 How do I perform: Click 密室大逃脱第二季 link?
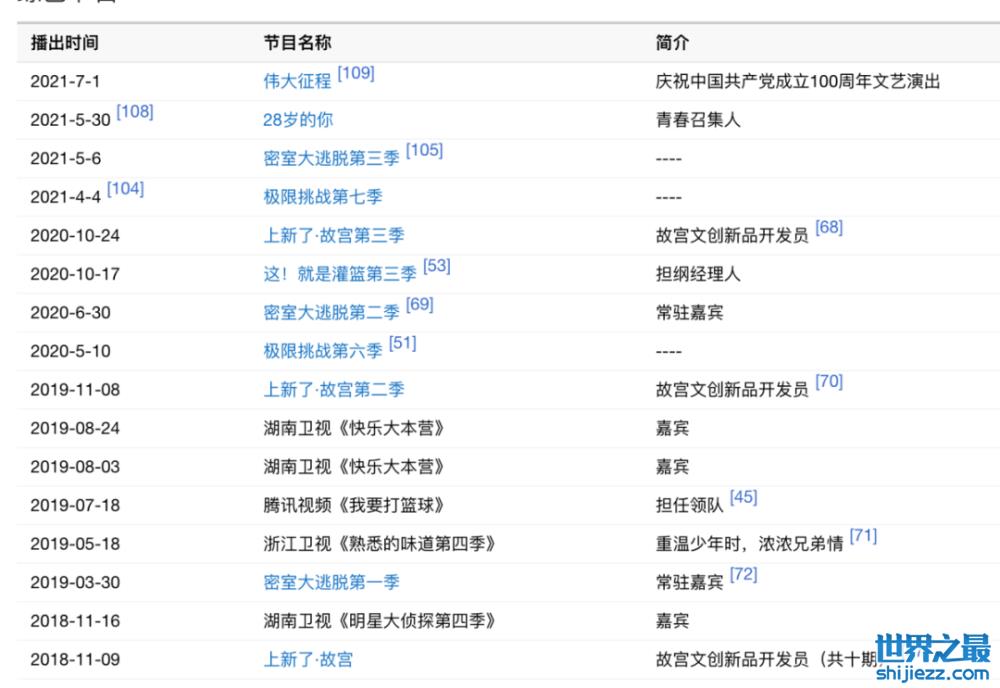(x=331, y=313)
